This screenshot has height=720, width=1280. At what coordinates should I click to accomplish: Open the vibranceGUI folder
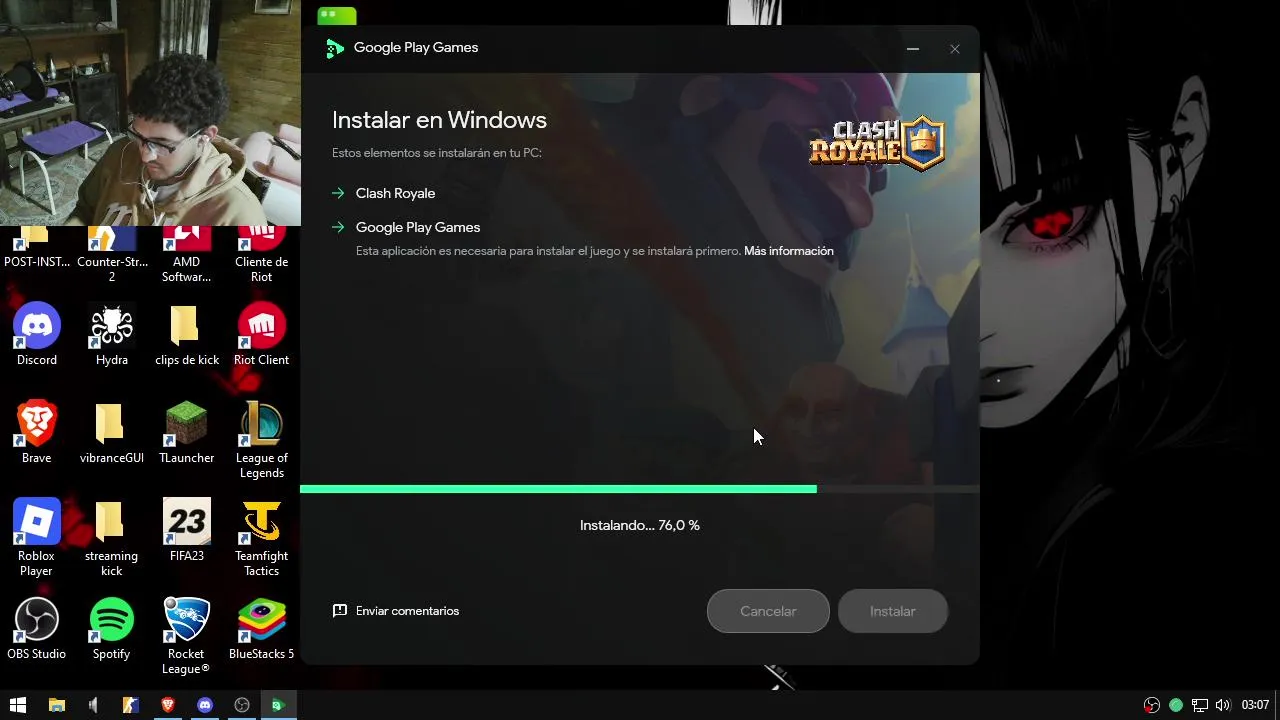coord(112,432)
